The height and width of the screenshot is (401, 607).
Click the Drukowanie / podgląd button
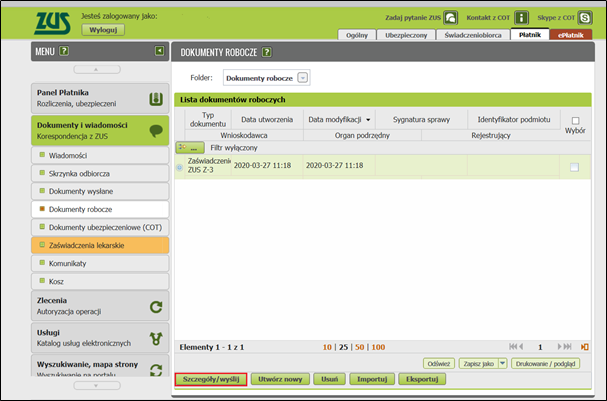545,363
